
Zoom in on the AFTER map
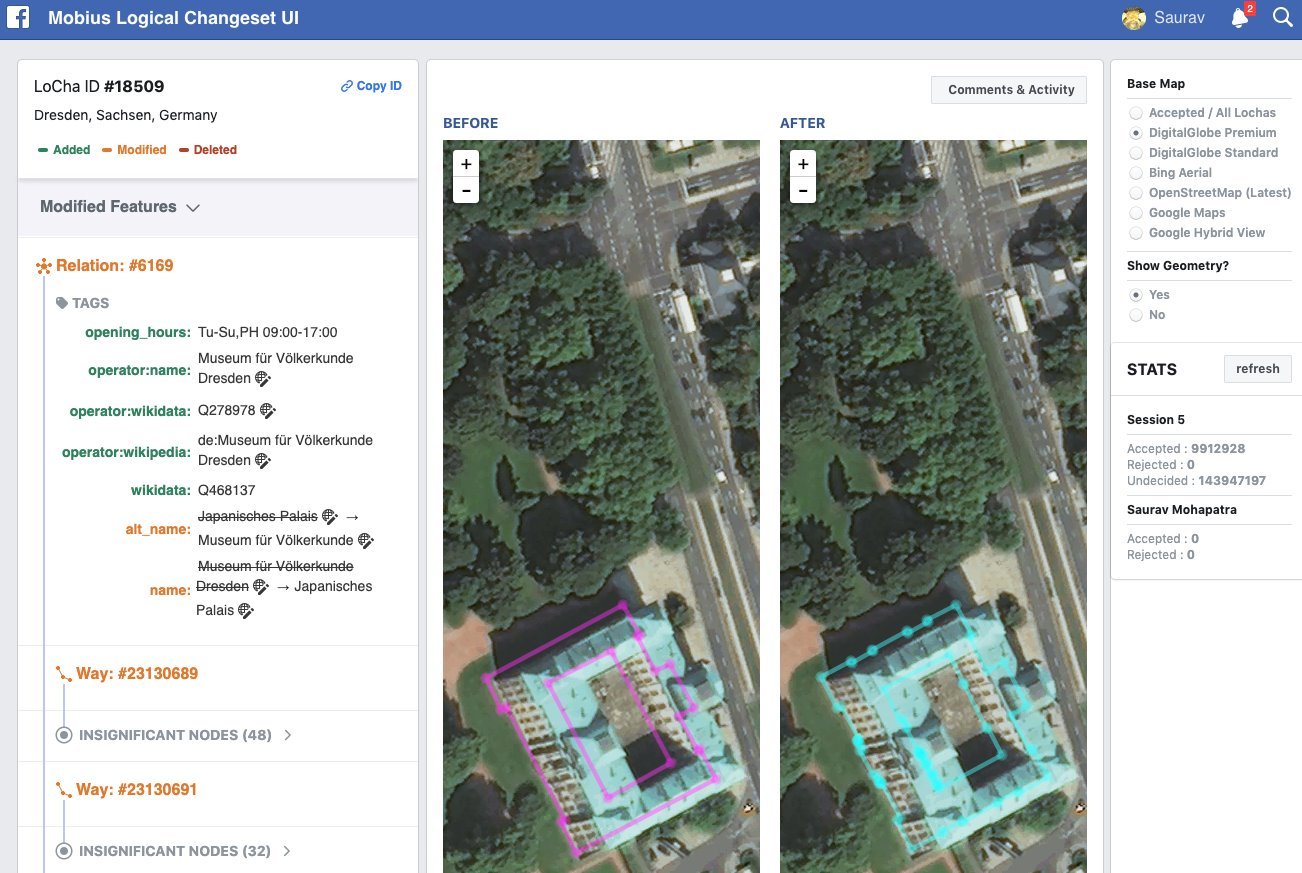coord(802,164)
